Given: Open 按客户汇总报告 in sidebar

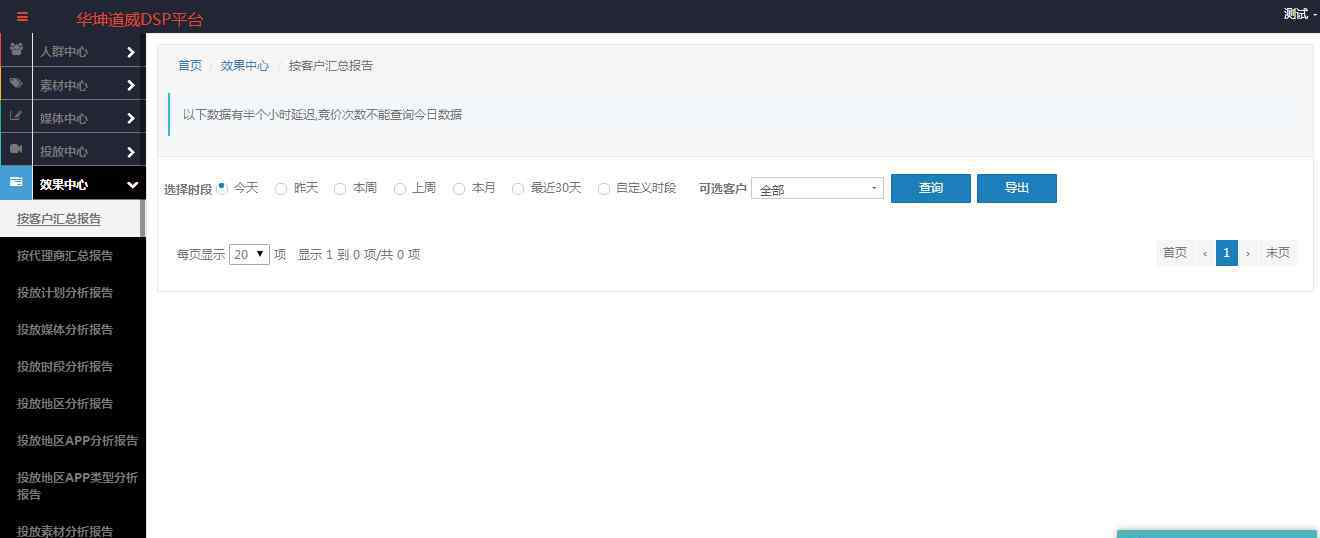Looking at the screenshot, I should pos(59,219).
